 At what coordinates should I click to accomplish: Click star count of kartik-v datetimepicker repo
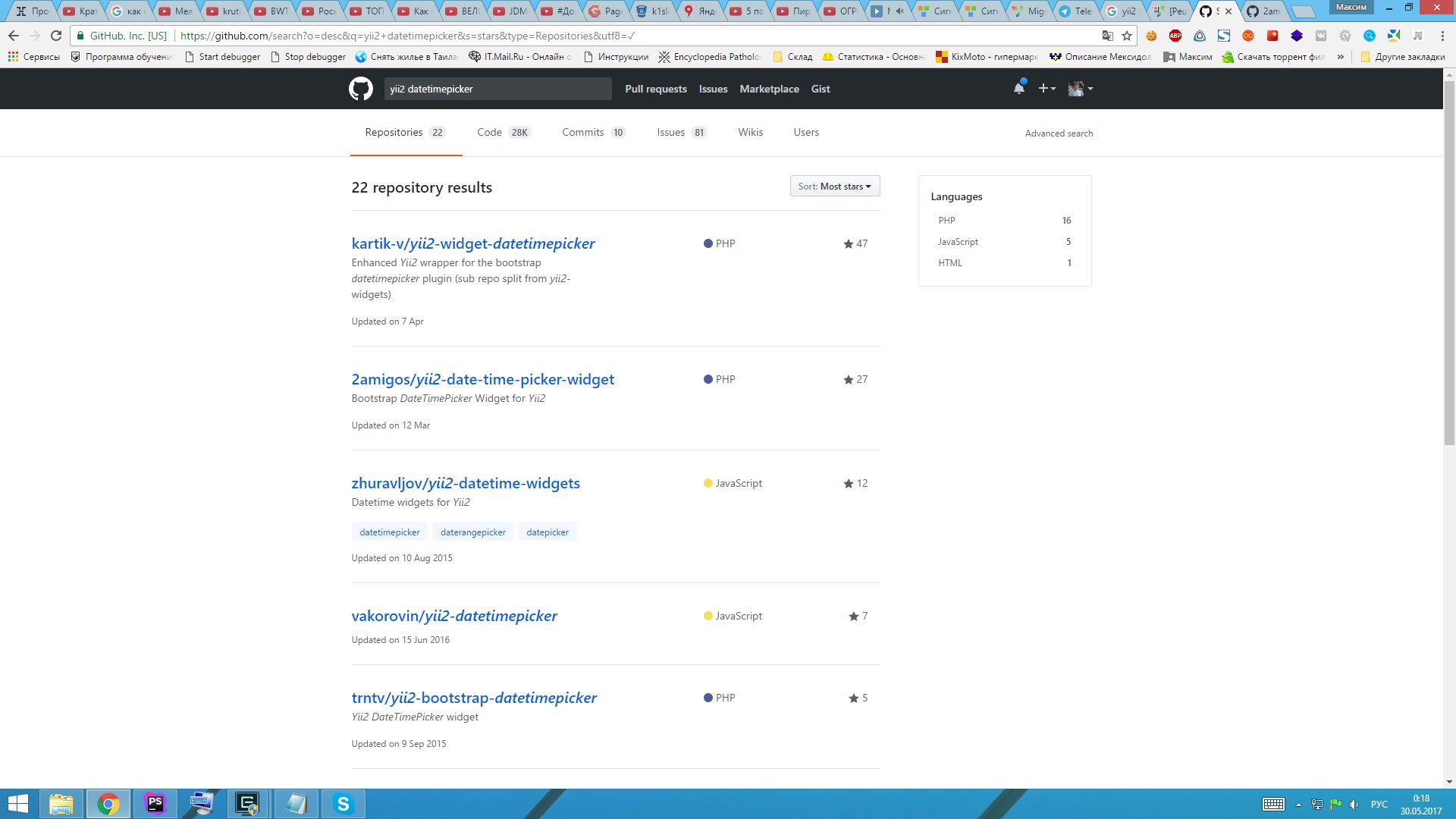pyautogui.click(x=855, y=243)
